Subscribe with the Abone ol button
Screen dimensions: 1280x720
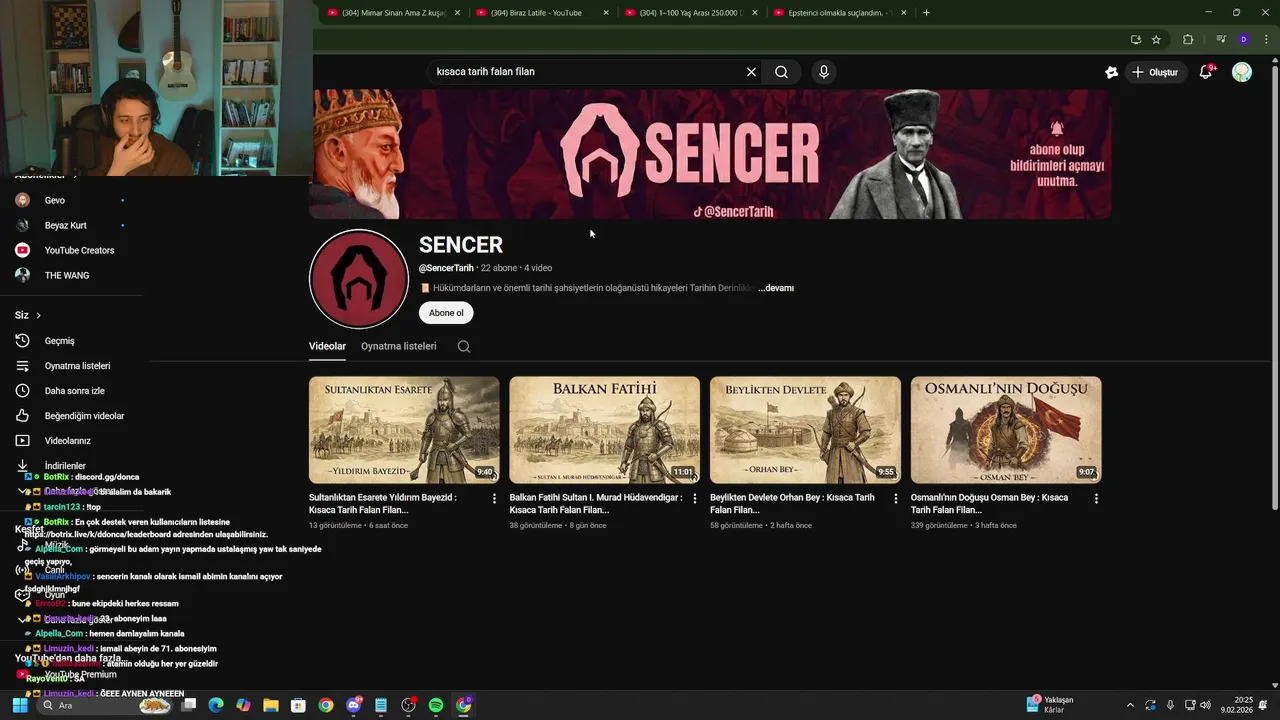click(x=446, y=313)
